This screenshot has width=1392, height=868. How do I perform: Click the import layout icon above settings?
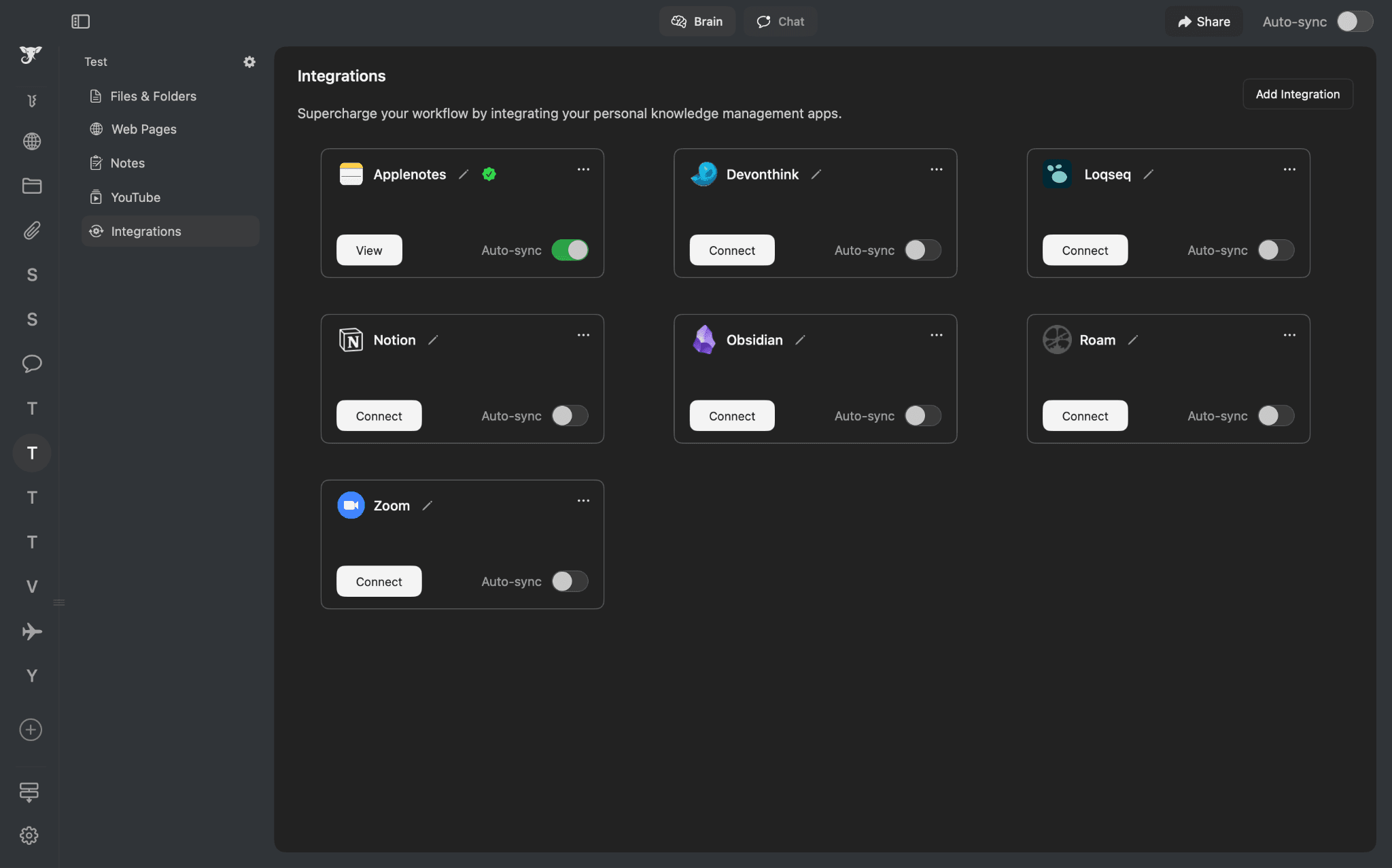(x=29, y=792)
